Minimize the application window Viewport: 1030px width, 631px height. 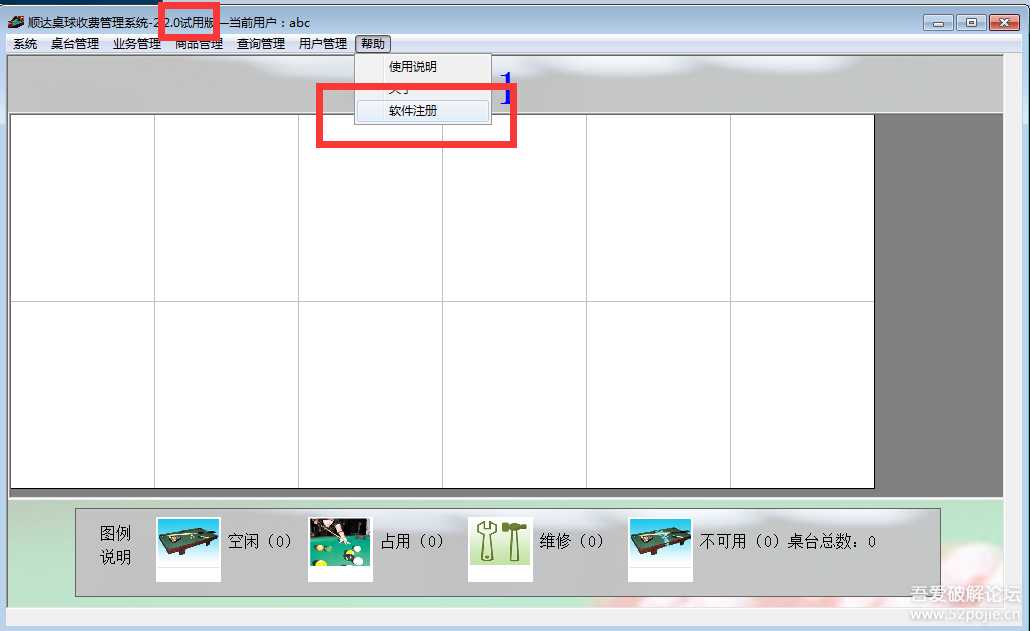937,22
